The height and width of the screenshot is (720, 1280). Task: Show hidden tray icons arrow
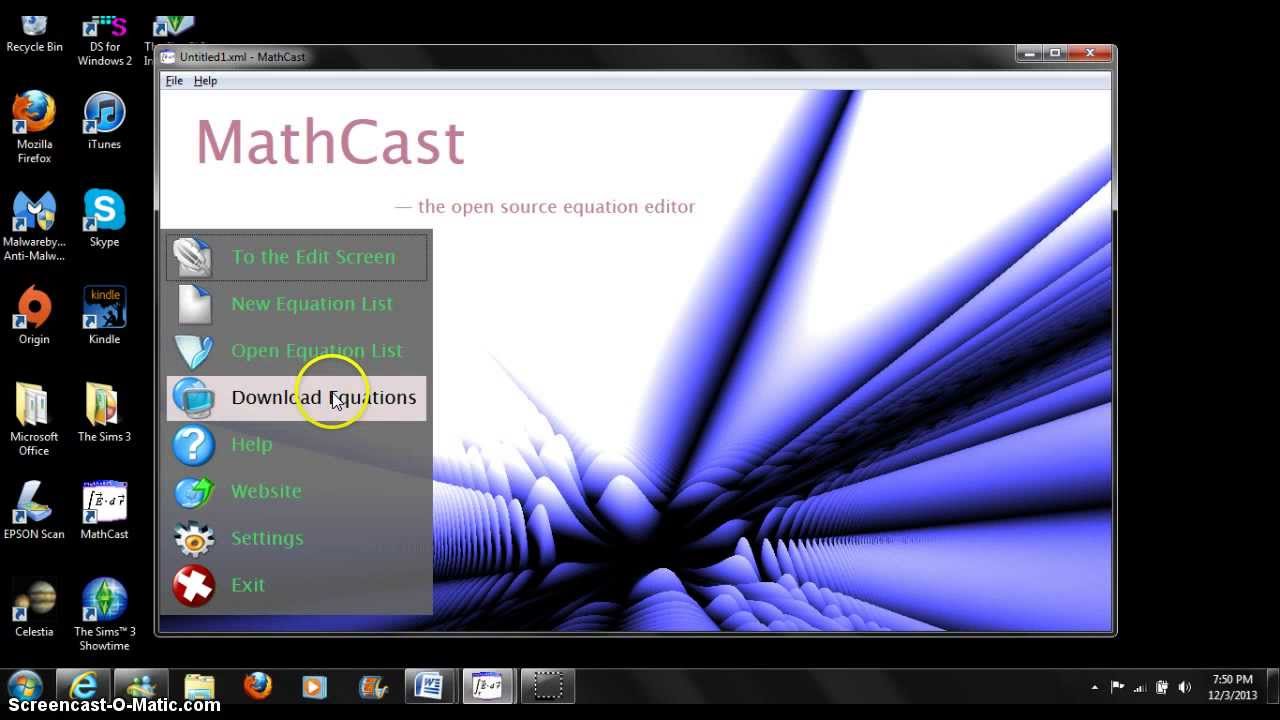point(1094,687)
